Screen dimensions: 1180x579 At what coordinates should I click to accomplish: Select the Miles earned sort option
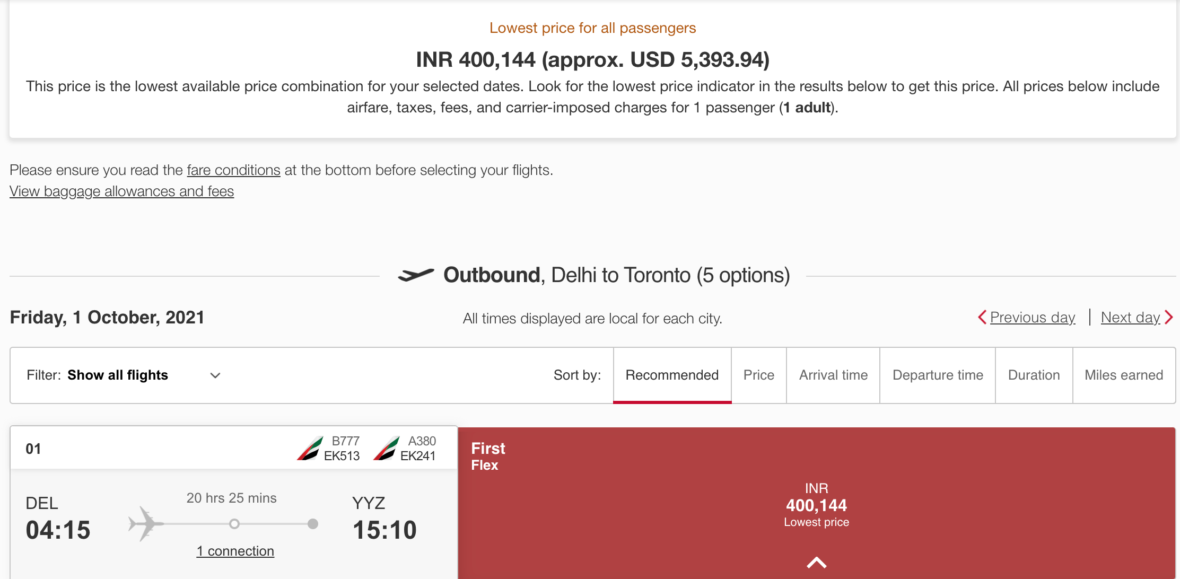tap(1124, 375)
